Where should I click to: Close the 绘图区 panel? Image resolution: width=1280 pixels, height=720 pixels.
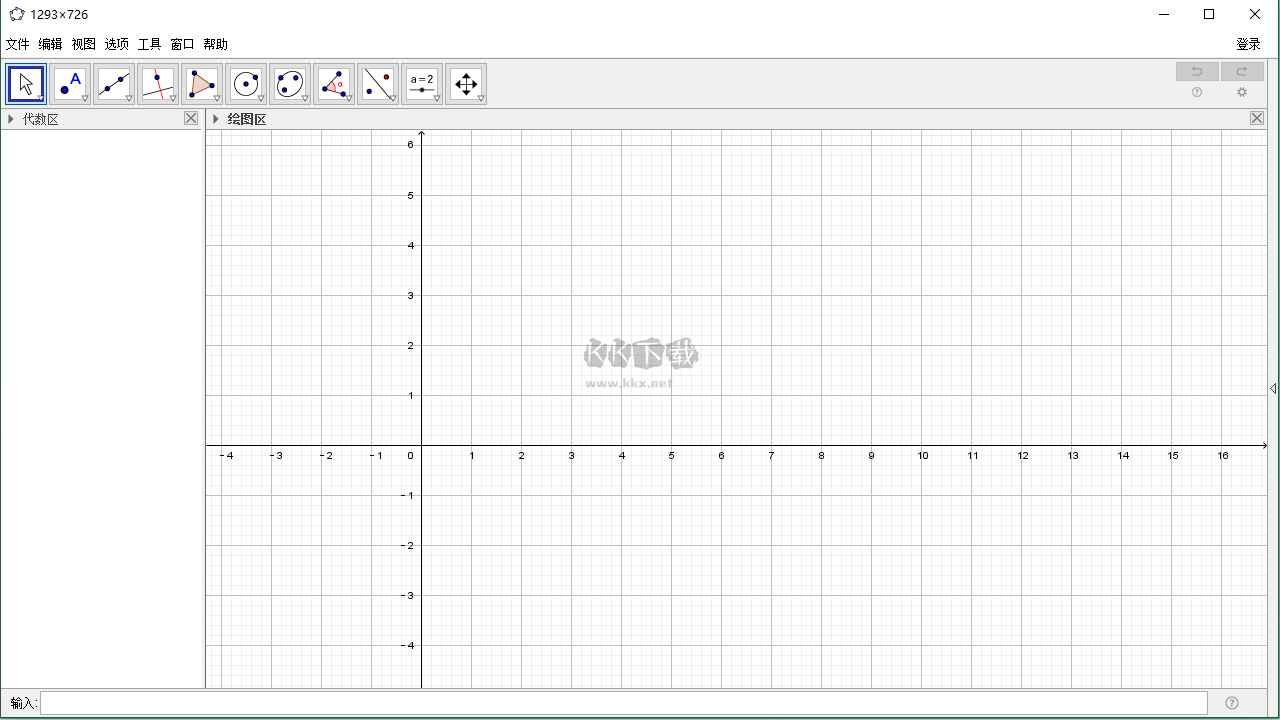pyautogui.click(x=1256, y=118)
